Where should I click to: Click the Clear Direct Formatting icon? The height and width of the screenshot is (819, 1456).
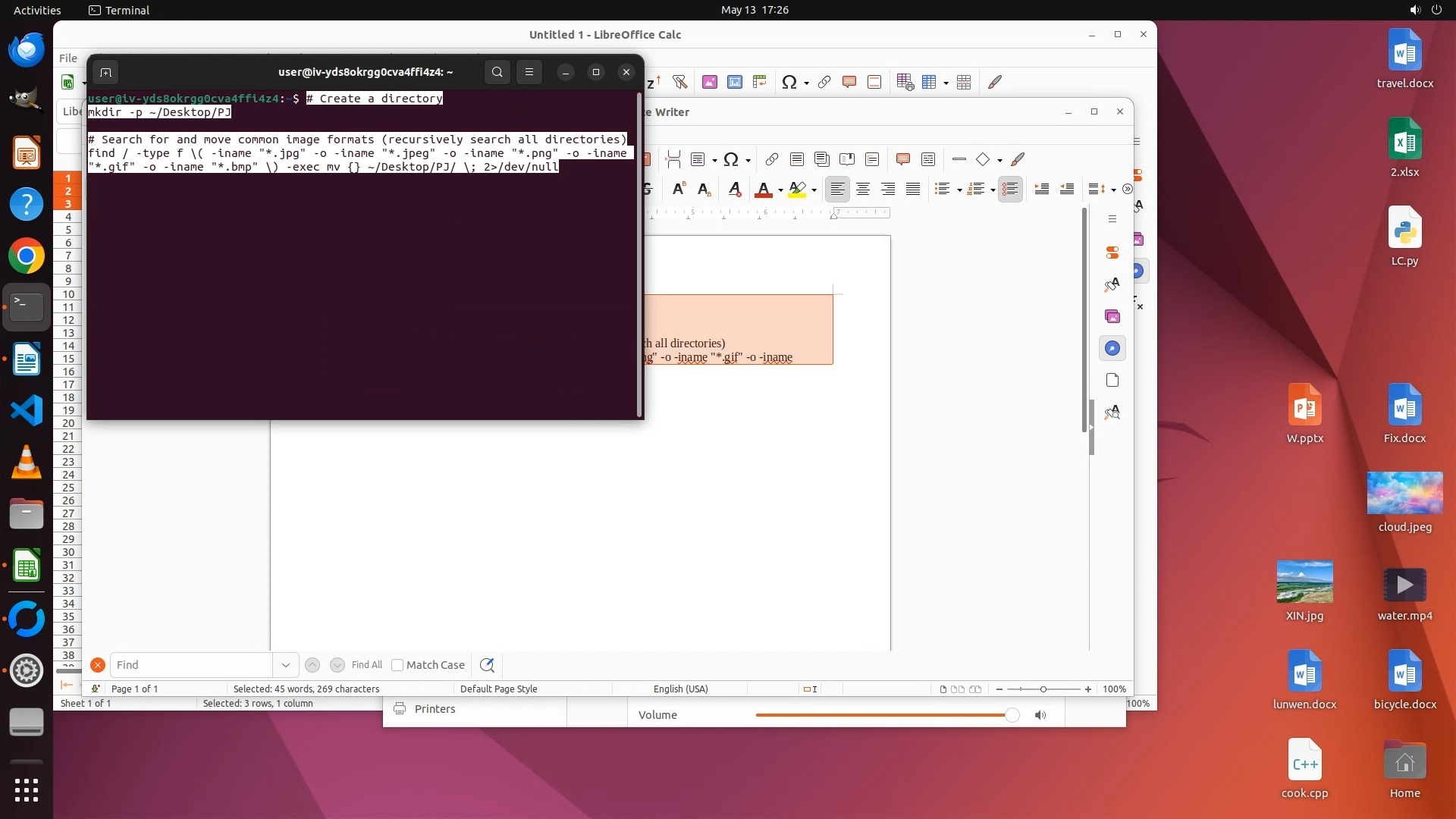734,190
